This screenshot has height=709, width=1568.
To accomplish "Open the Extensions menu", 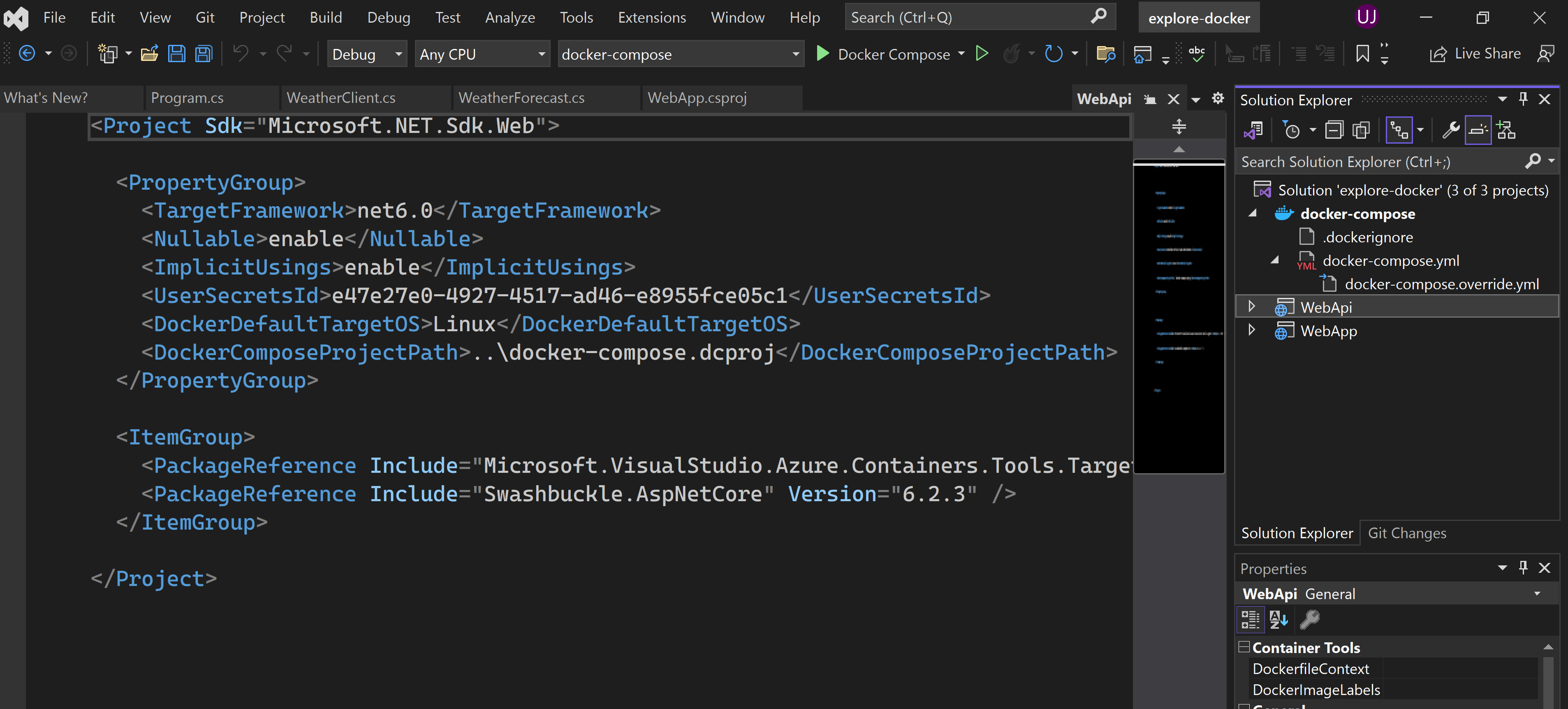I will [651, 18].
